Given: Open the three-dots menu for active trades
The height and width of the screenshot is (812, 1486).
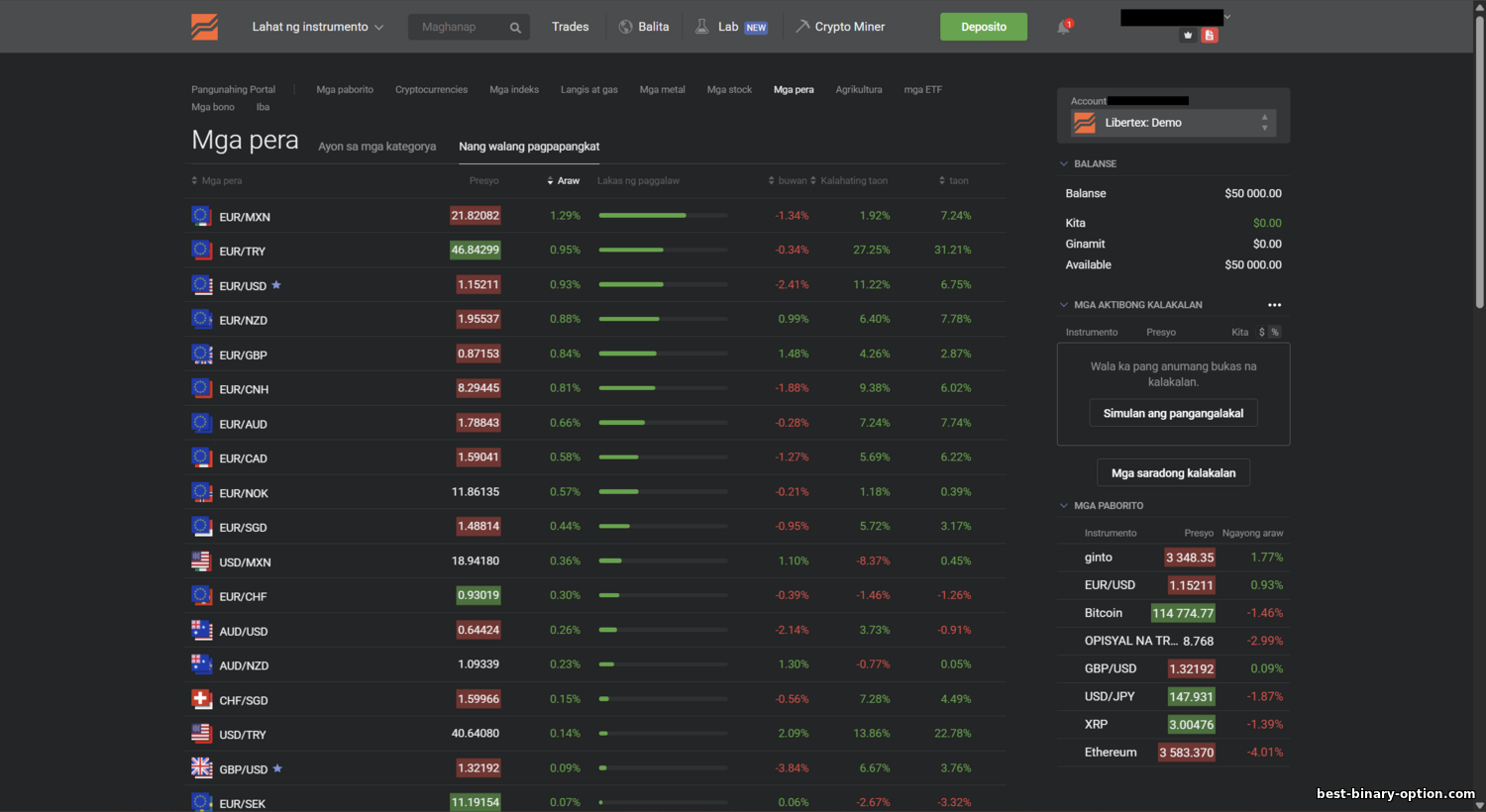Looking at the screenshot, I should [1274, 305].
